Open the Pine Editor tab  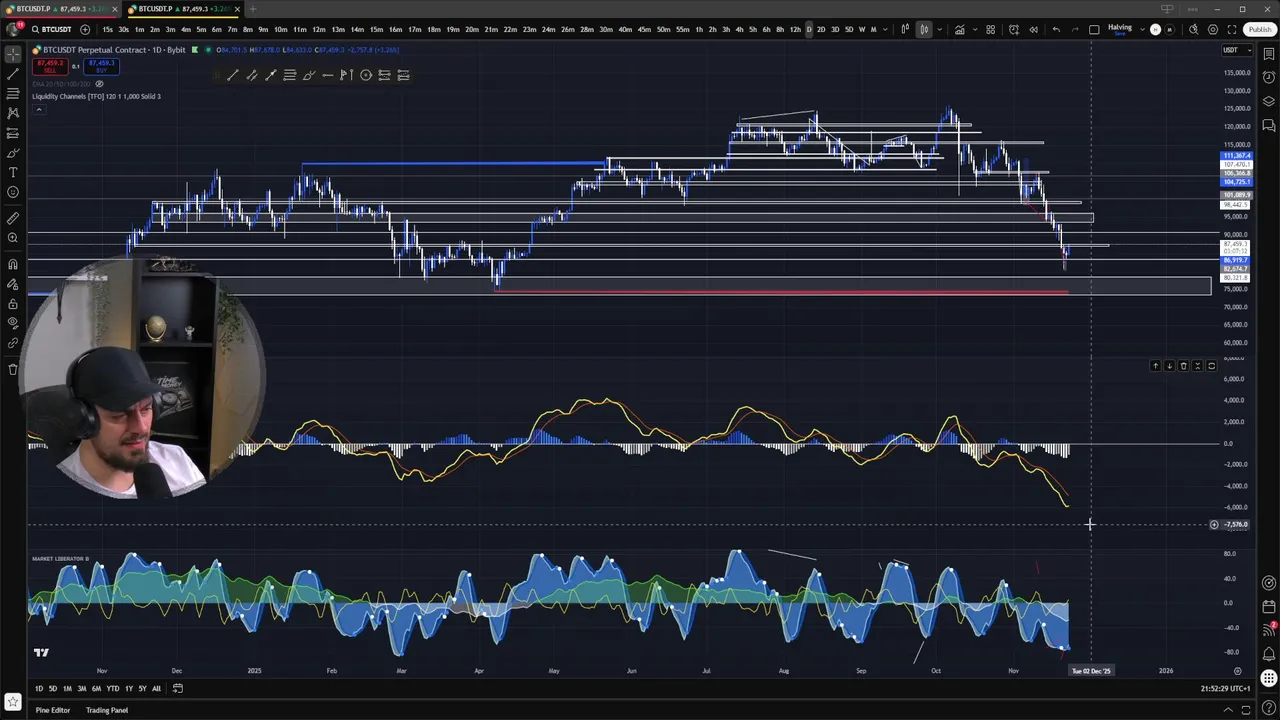(x=53, y=710)
